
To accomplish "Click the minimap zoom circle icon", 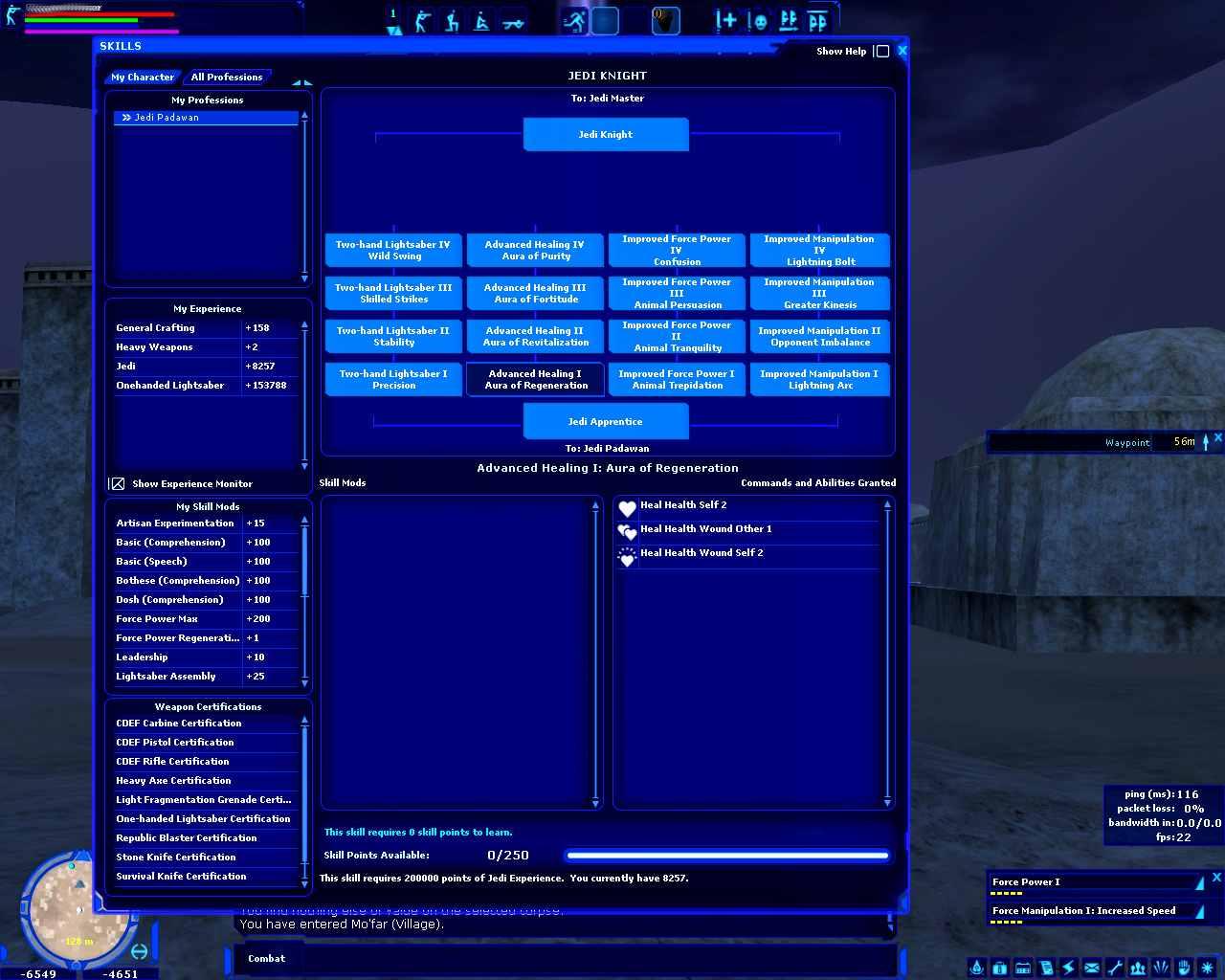I will 140,950.
